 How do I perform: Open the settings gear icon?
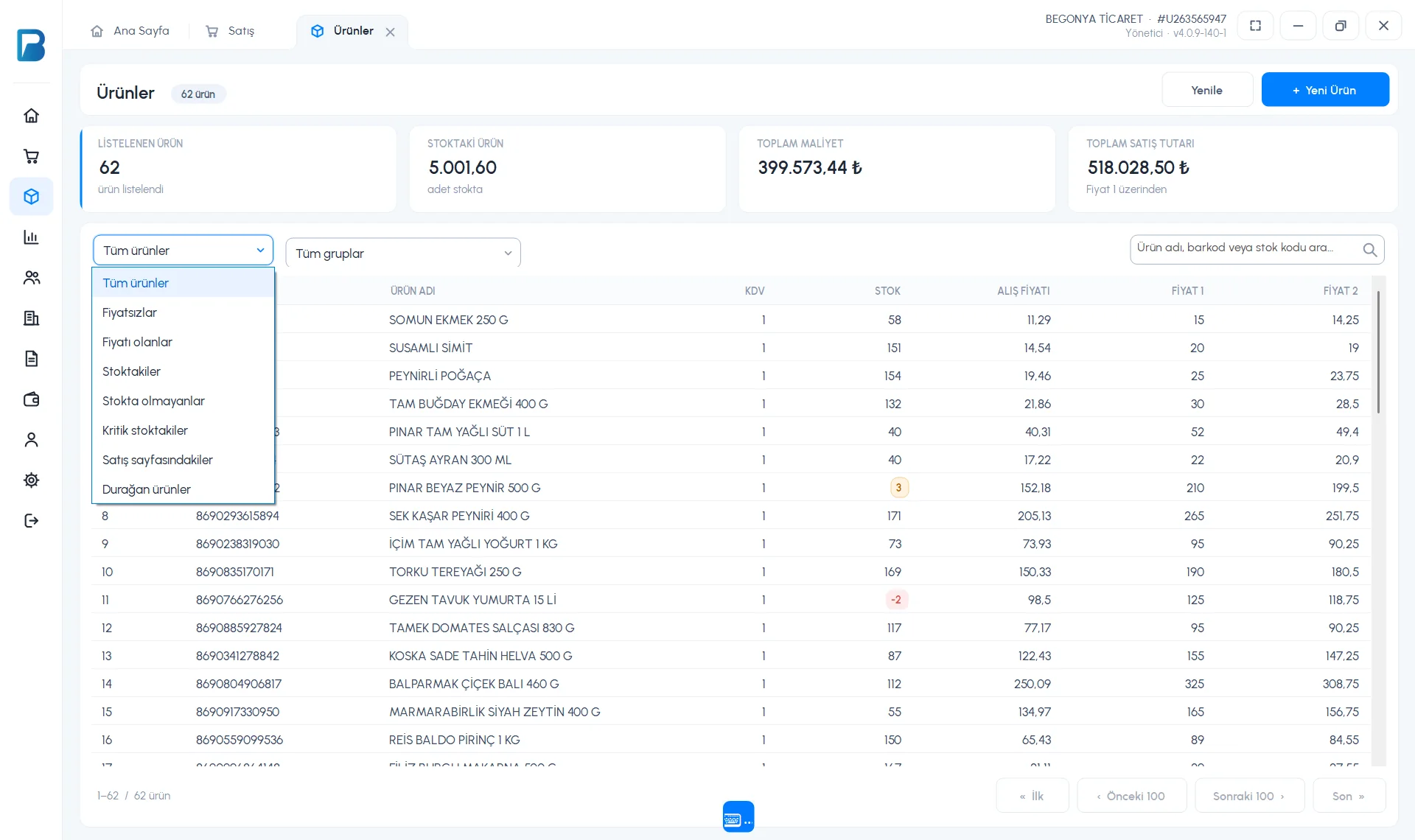[x=31, y=480]
